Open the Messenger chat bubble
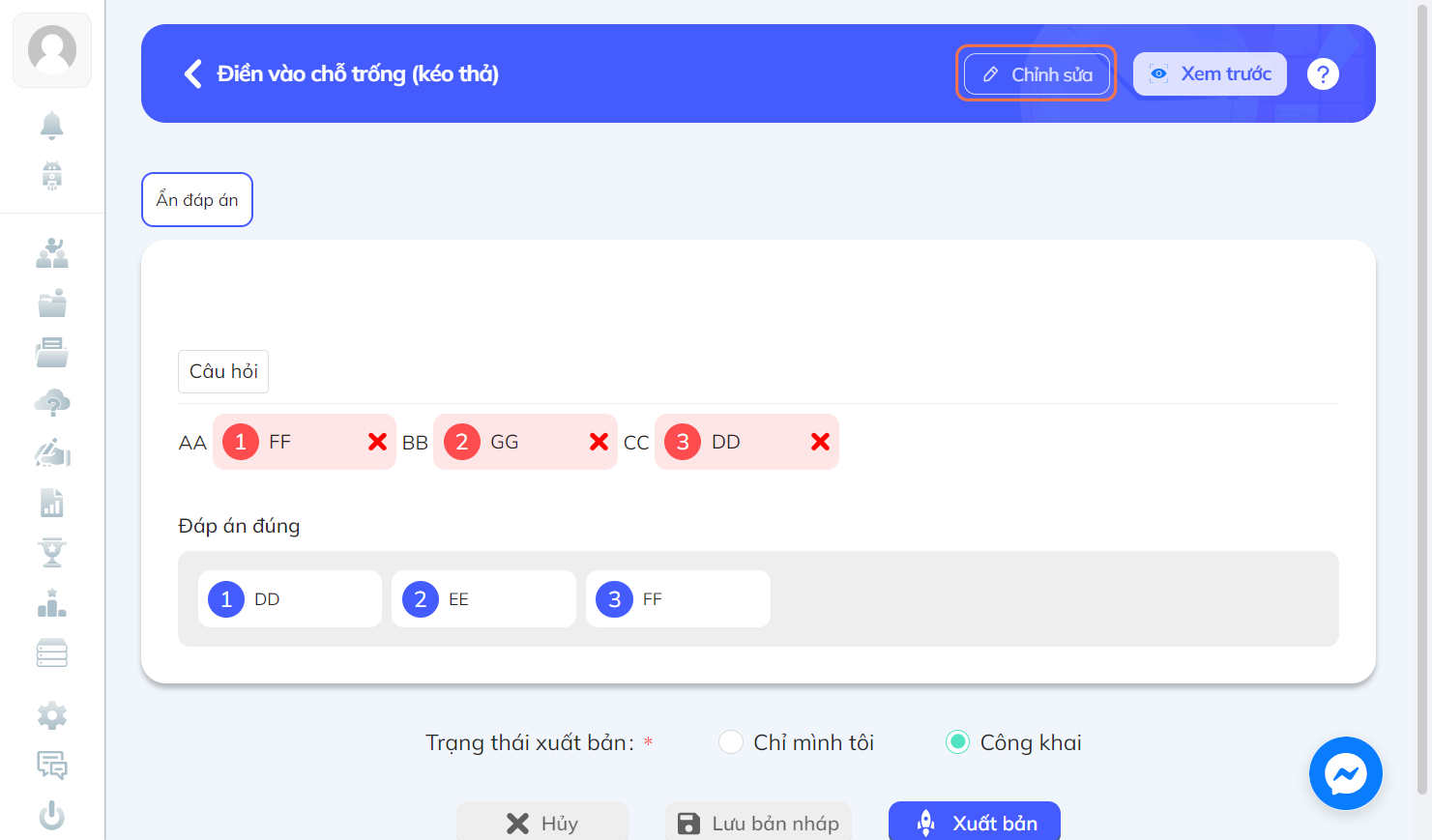 point(1345,773)
